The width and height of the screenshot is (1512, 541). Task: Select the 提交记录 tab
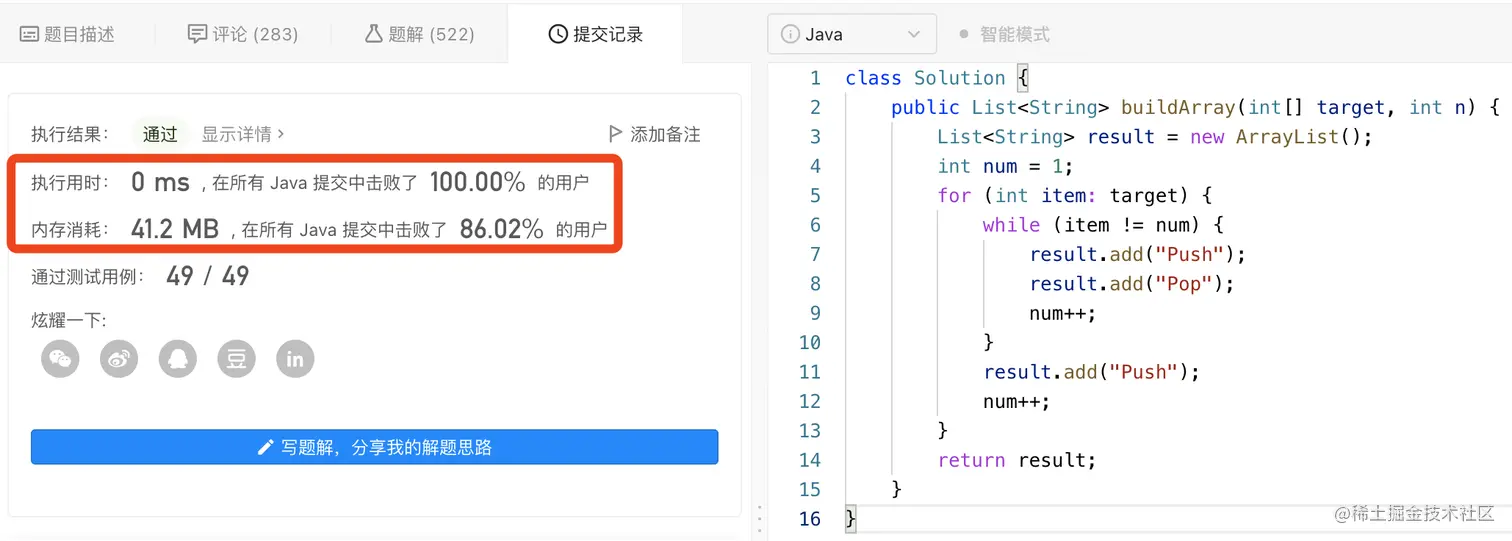pos(595,34)
